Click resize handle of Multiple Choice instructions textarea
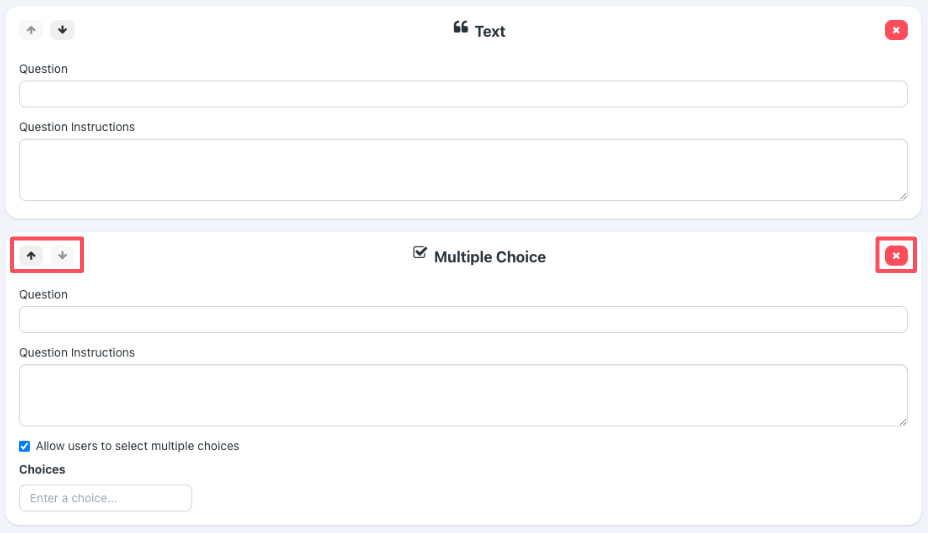This screenshot has width=929, height=533. click(x=903, y=422)
